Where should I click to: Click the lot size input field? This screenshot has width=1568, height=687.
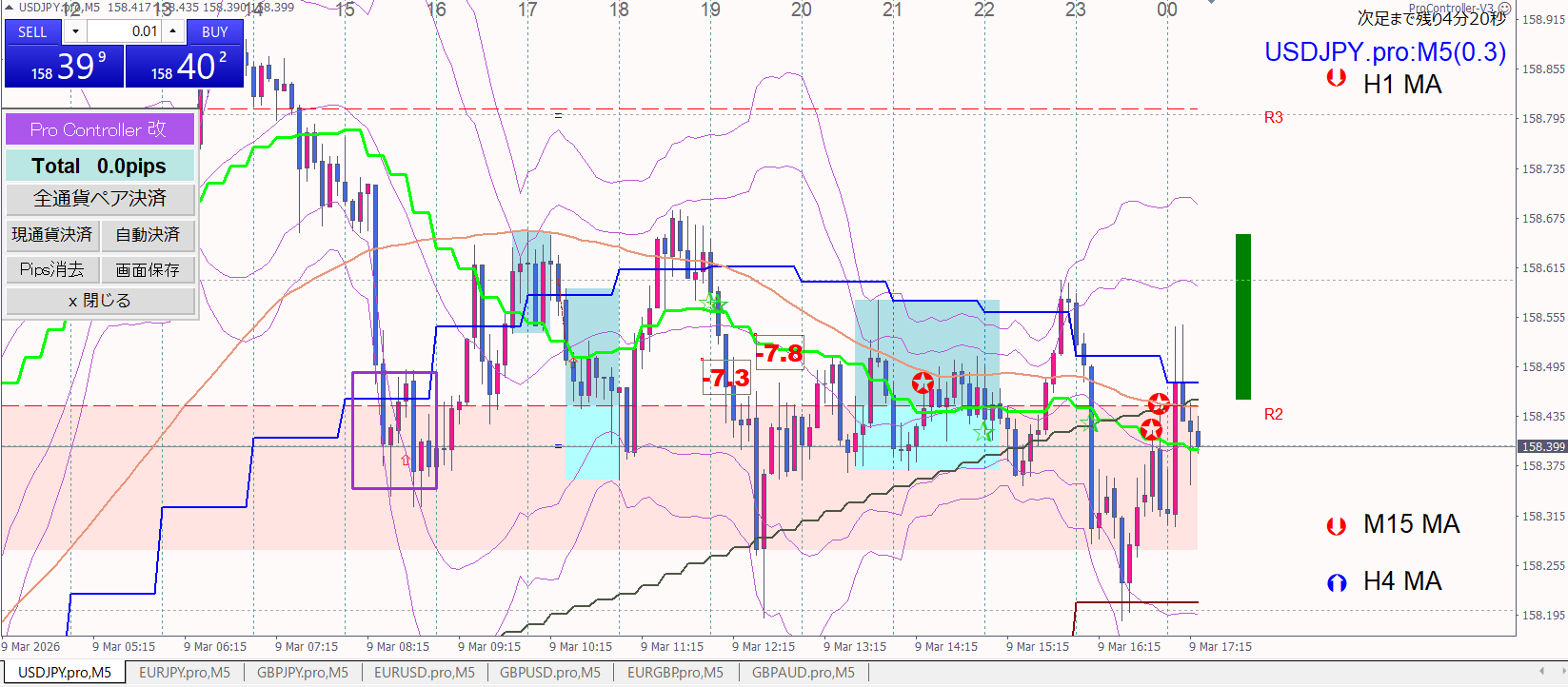coord(124,31)
